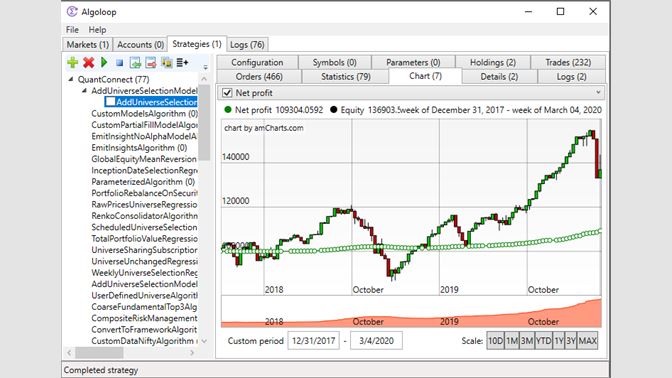The image size is (672, 378).
Task: Open the Net profit chart selector dropdown arrow
Action: pyautogui.click(x=598, y=92)
